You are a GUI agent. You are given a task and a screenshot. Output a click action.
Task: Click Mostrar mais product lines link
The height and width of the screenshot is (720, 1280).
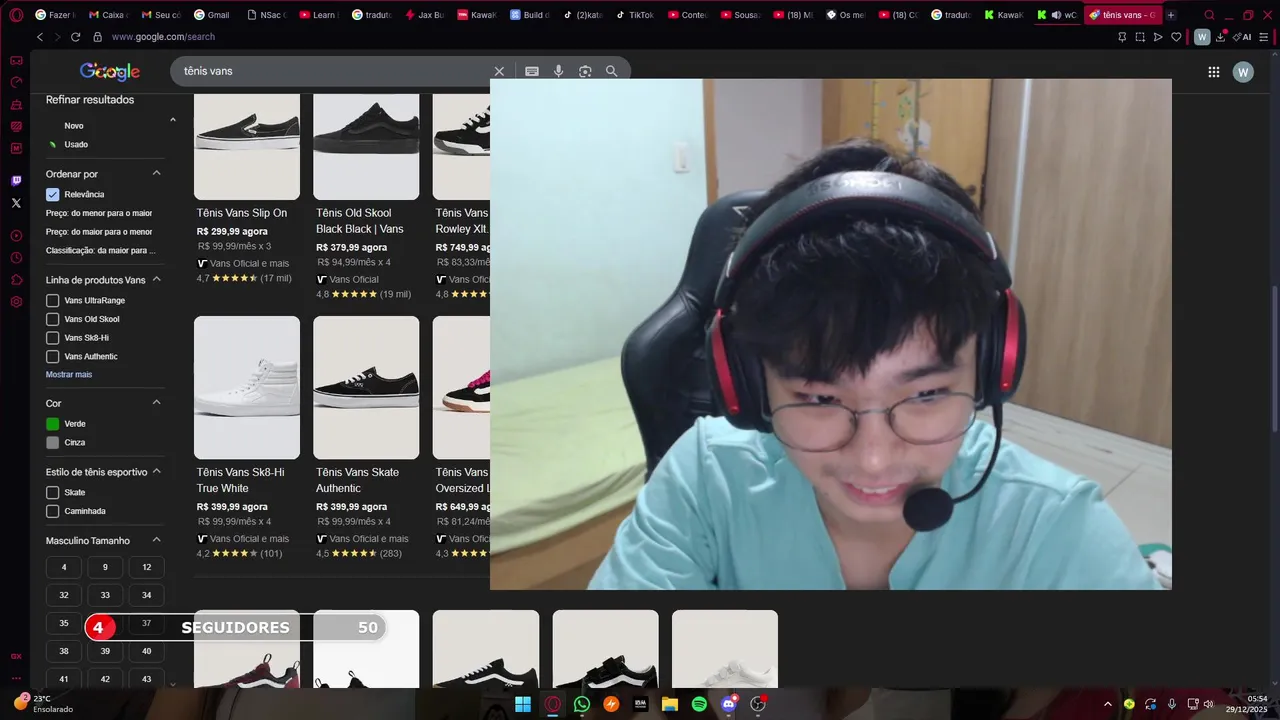pos(69,374)
